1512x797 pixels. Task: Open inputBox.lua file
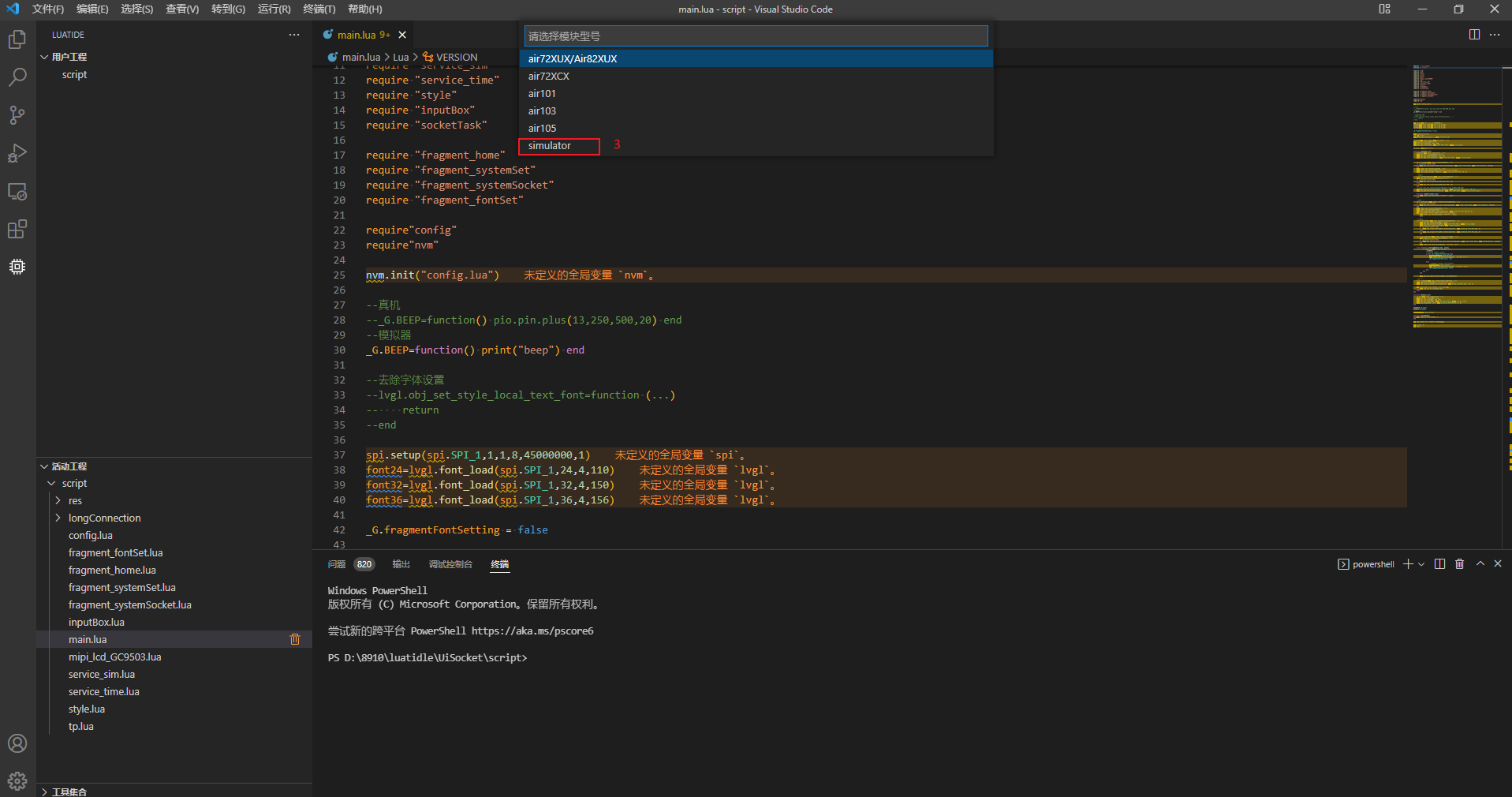[174, 622]
